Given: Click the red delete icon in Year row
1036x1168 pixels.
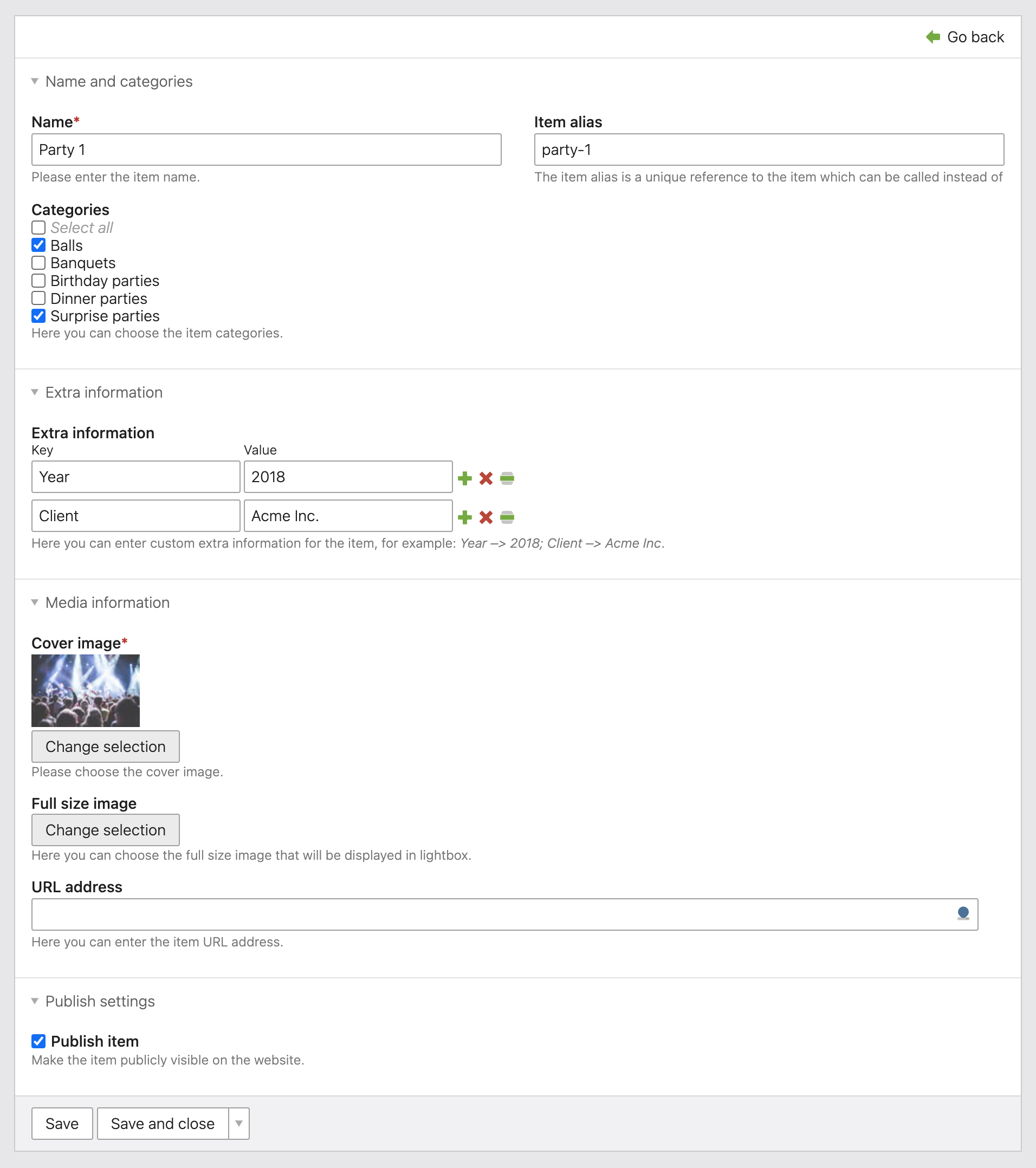Looking at the screenshot, I should click(x=485, y=478).
